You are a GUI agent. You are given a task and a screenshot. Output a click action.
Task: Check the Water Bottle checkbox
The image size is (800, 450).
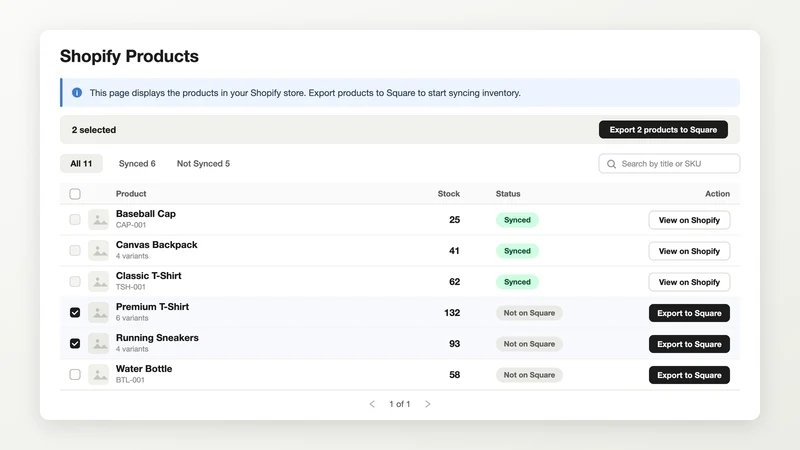click(75, 374)
